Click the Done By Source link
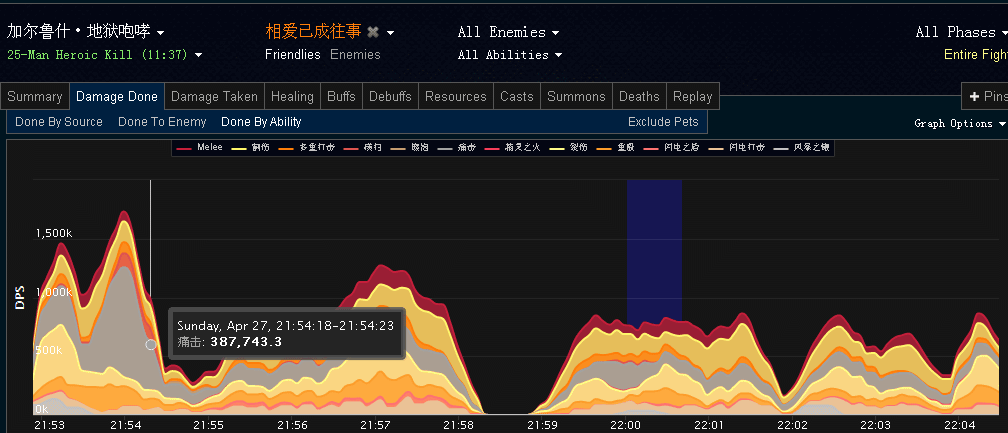Viewport: 1008px width, 433px height. pos(59,122)
